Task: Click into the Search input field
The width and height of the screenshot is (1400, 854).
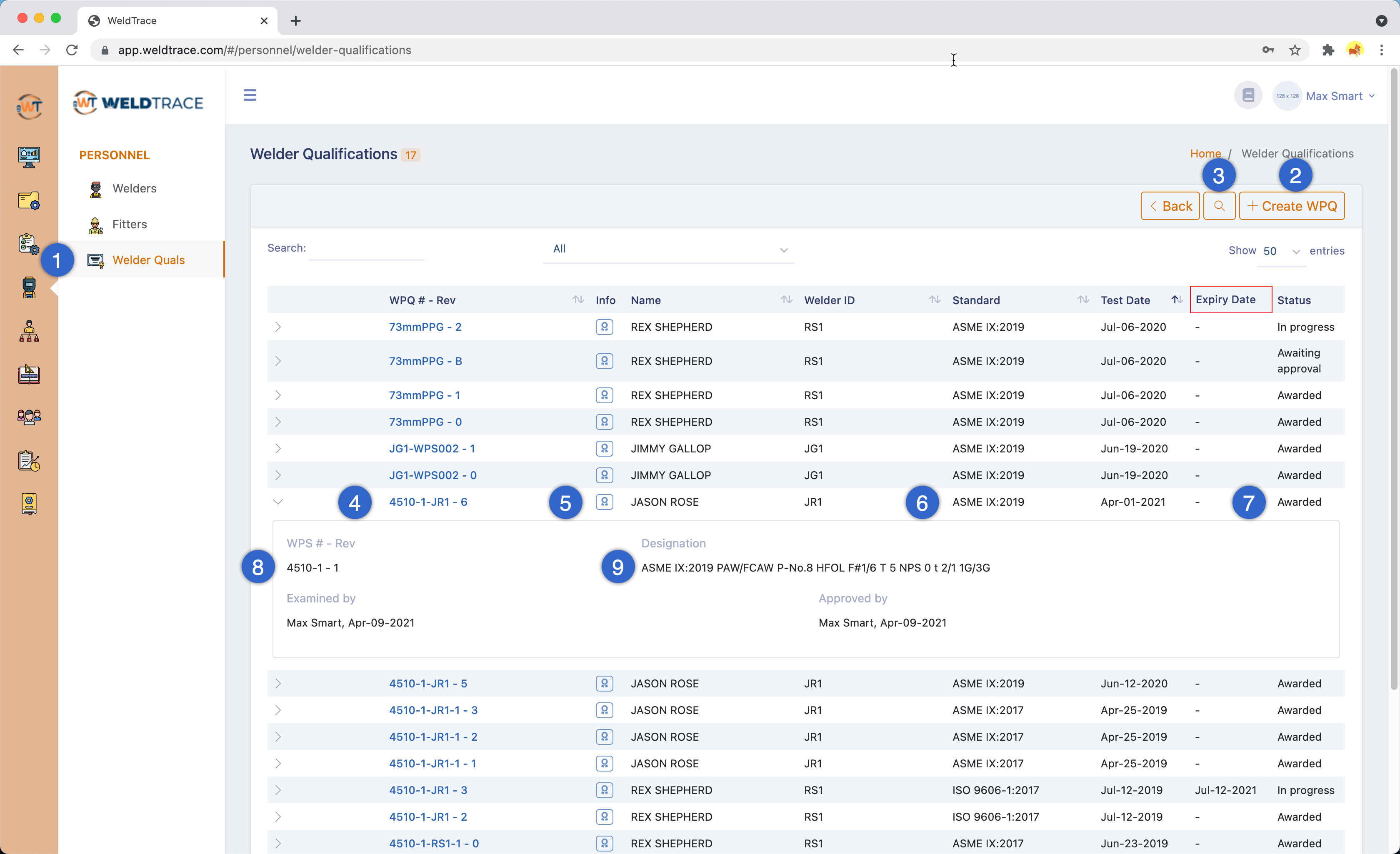Action: pos(367,249)
